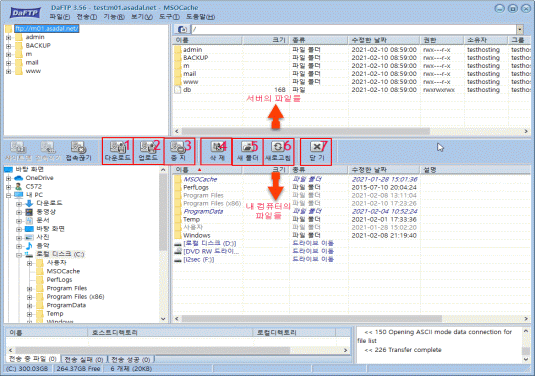Collapse the 로컬 디스크 (C:) tree node

pyautogui.click(x=19, y=255)
